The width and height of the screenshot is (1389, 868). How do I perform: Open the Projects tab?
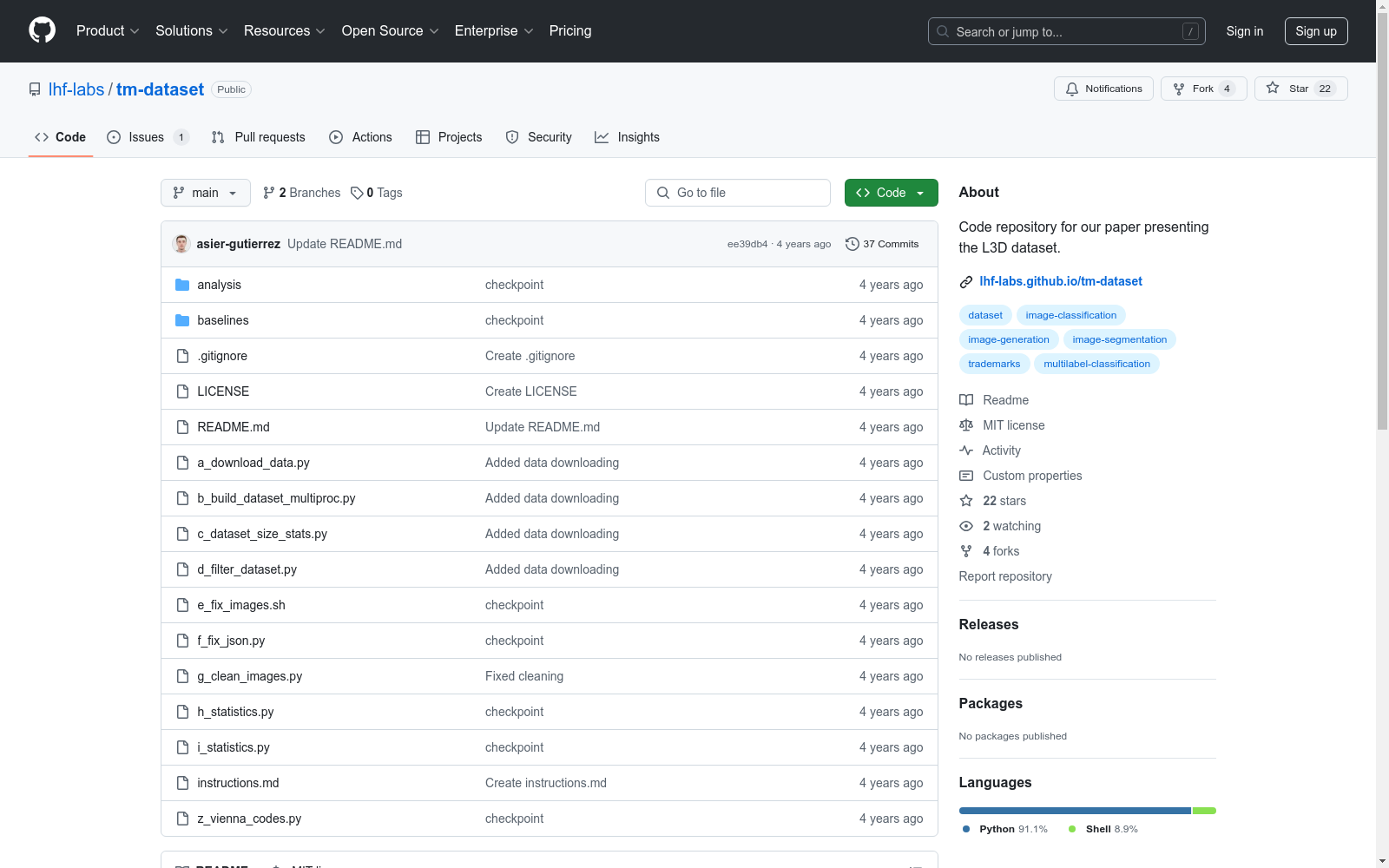[x=449, y=137]
